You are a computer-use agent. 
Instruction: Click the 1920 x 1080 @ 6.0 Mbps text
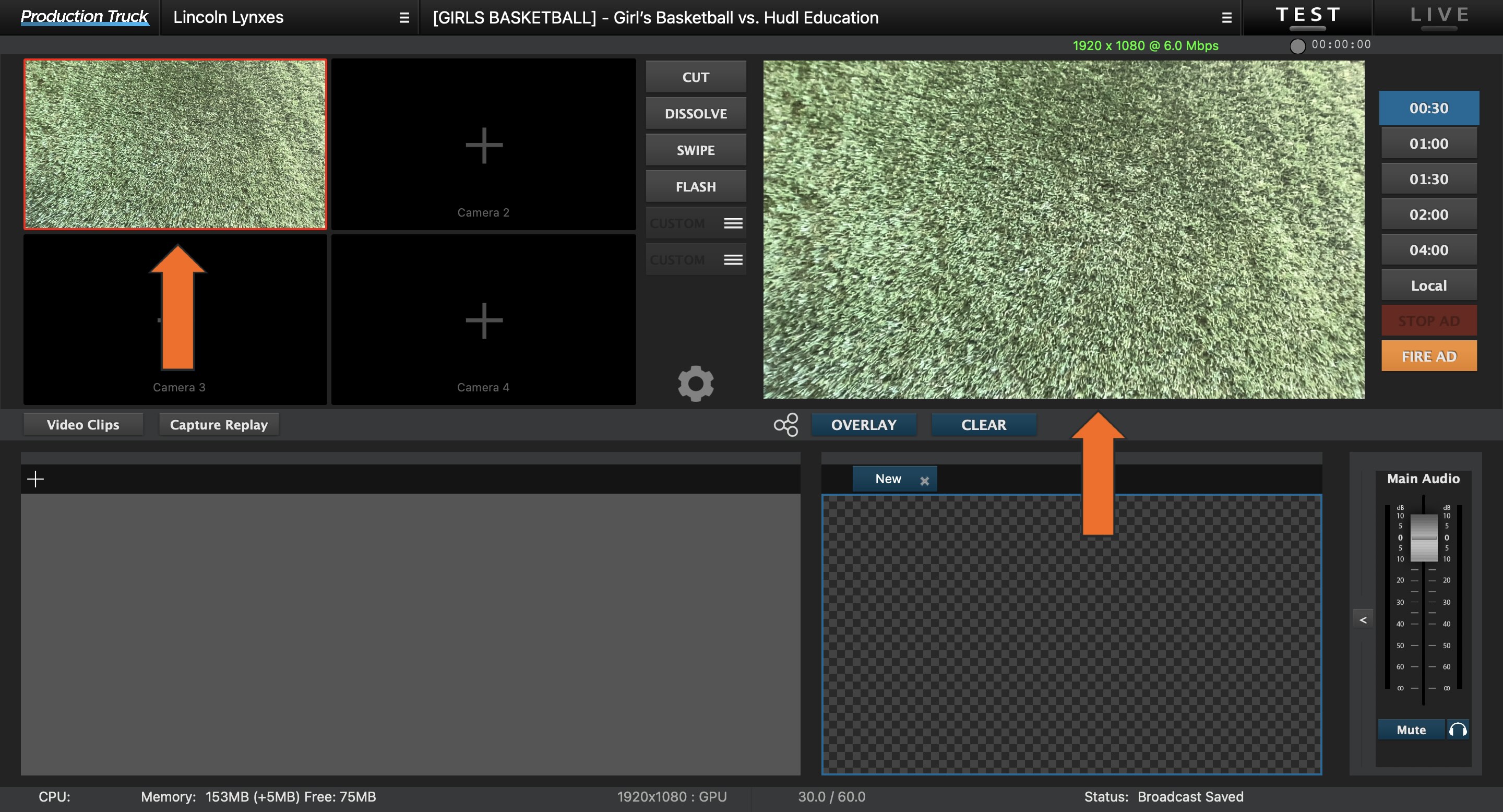click(x=1146, y=45)
